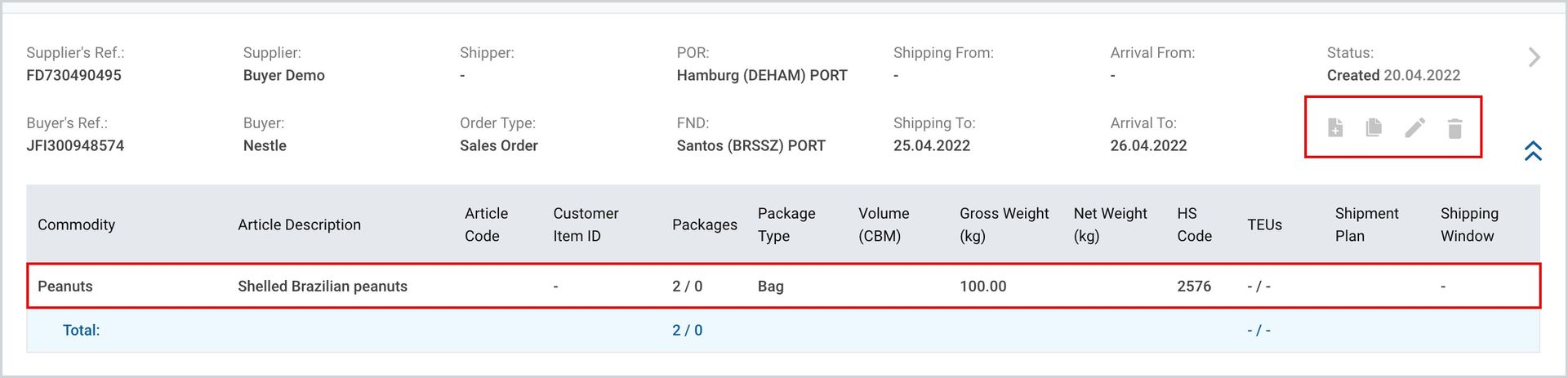Open order details with the right chevron
Screen dimensions: 1568x378
pos(1534,57)
